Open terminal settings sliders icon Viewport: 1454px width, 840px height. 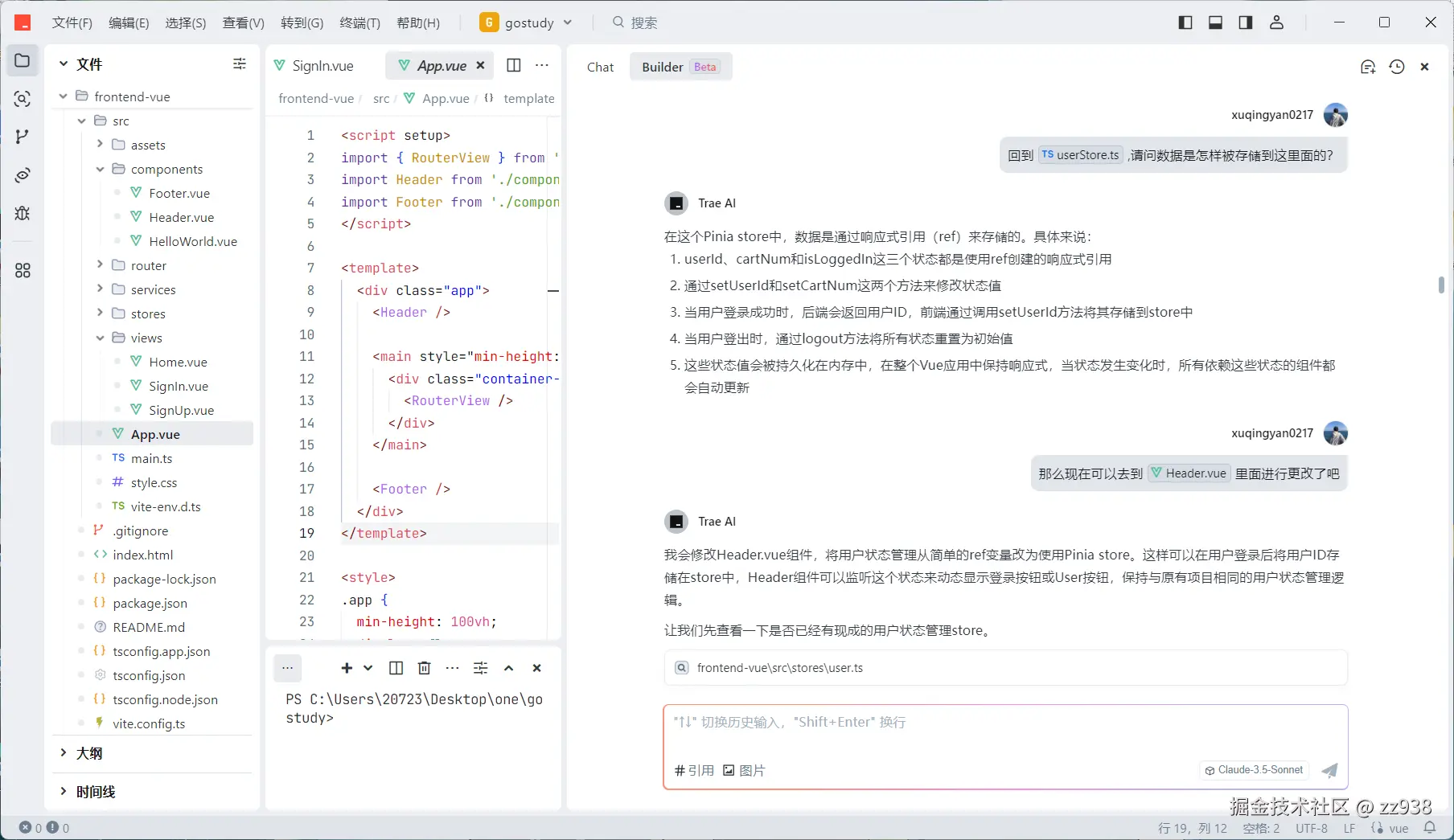coord(481,668)
